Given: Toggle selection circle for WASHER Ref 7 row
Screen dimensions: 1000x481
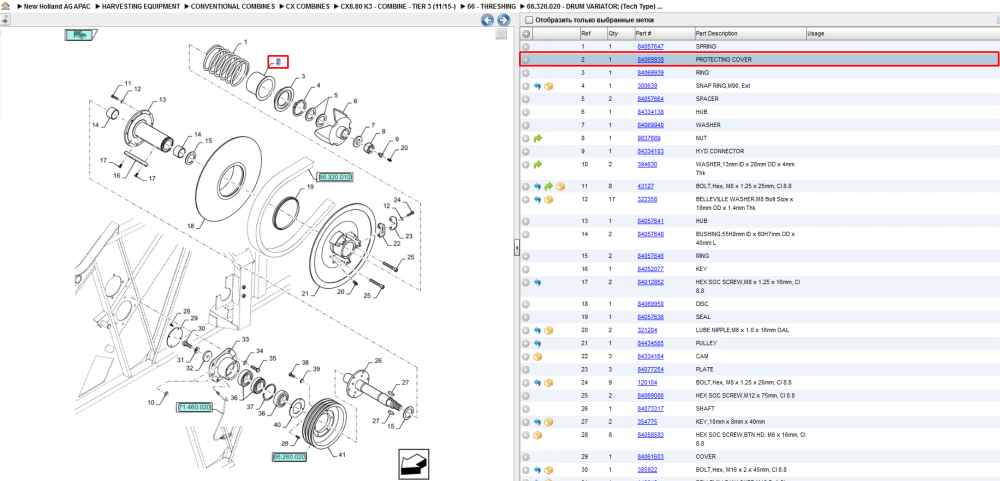Looking at the screenshot, I should 526,125.
